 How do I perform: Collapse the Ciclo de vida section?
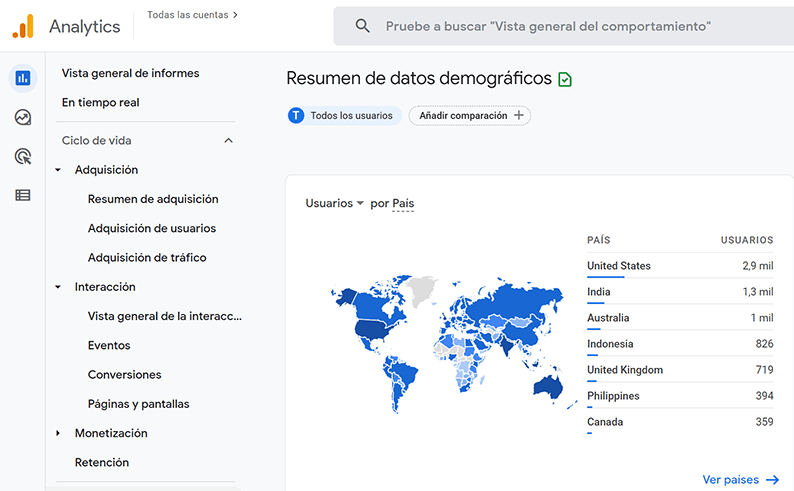(228, 141)
